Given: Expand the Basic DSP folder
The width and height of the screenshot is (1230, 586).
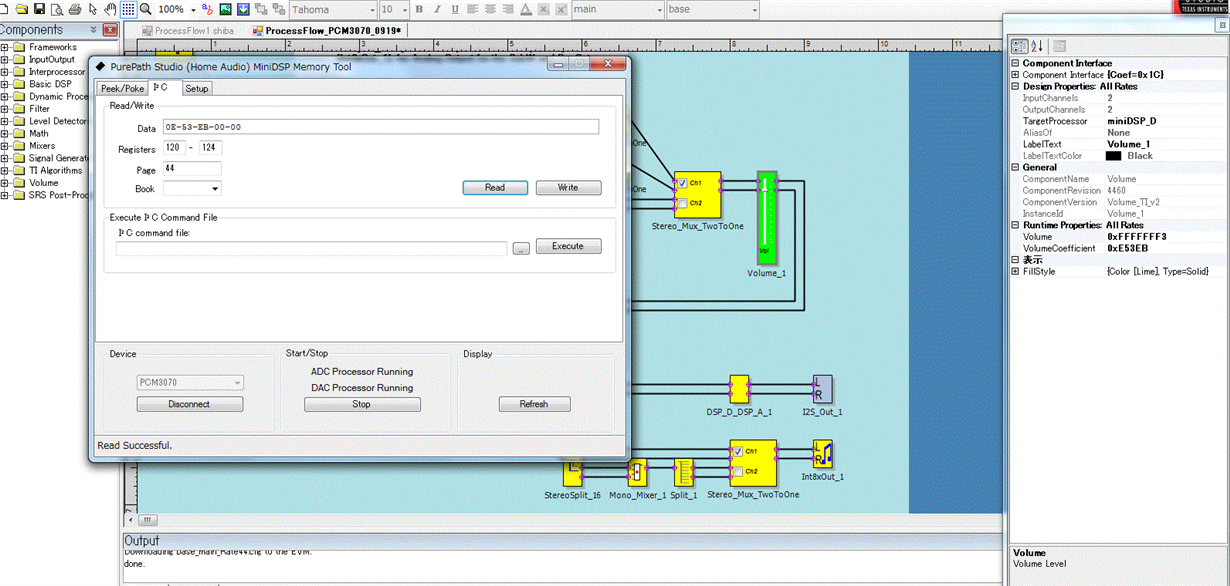Looking at the screenshot, I should coord(5,84).
